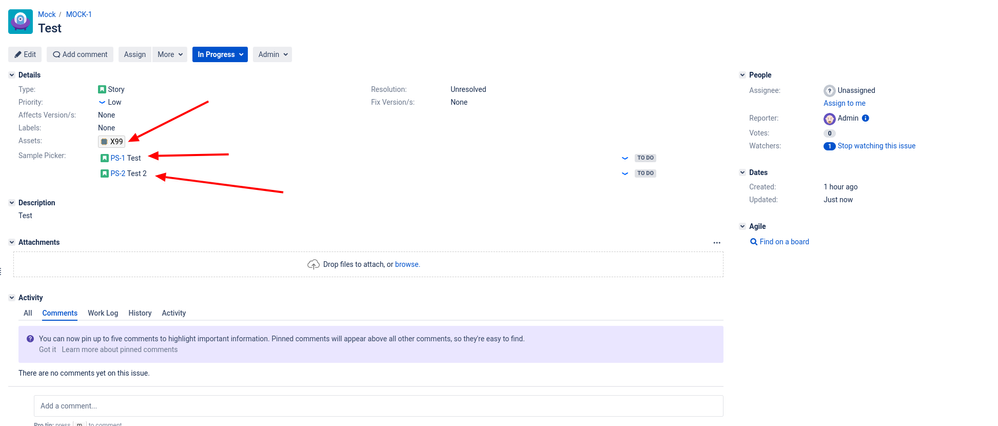The width and height of the screenshot is (998, 426).
Task: Open the Edit issue button
Action: click(25, 54)
